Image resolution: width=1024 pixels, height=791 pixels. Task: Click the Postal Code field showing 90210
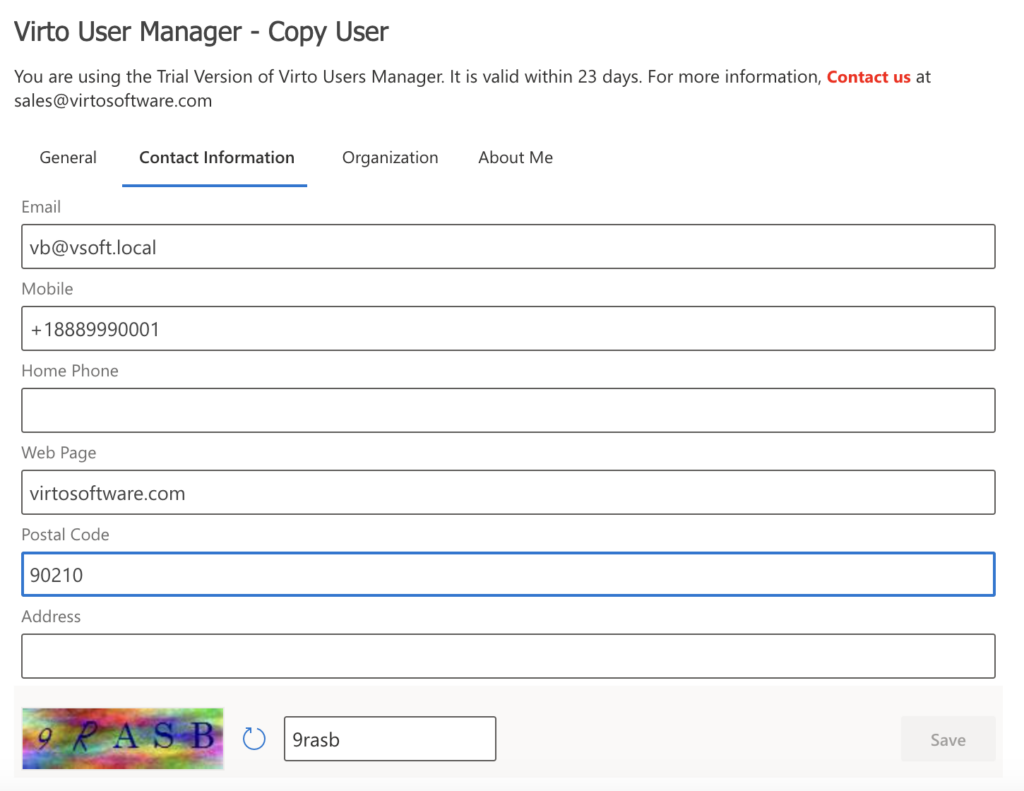coord(508,574)
